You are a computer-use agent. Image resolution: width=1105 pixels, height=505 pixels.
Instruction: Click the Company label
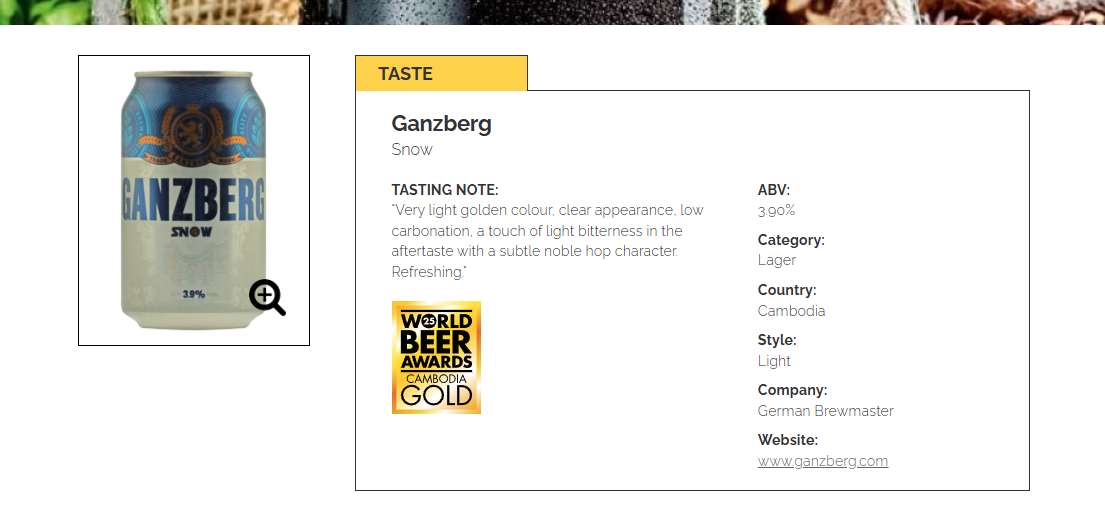(792, 390)
